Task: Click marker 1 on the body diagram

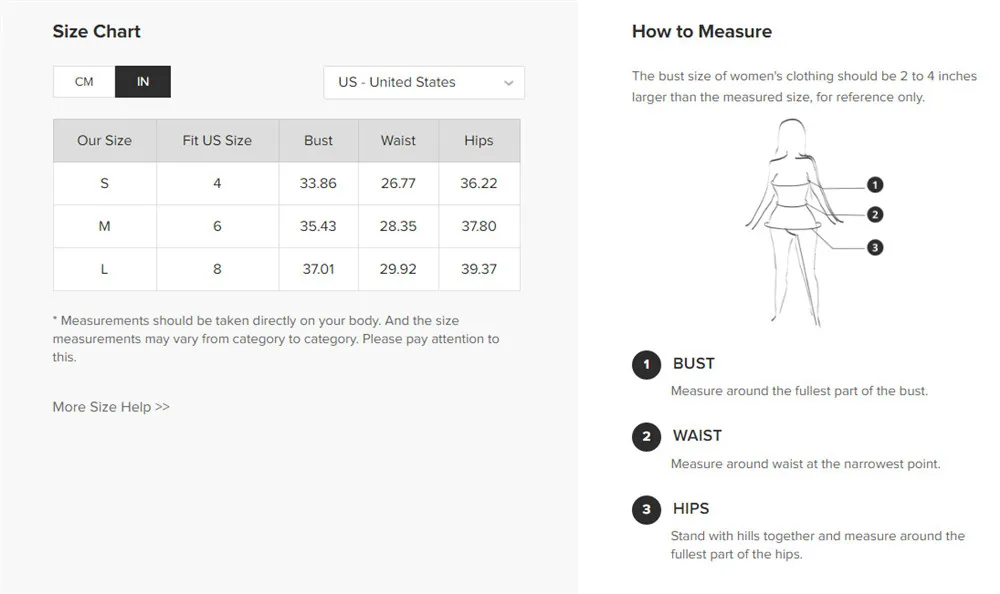Action: (x=875, y=185)
